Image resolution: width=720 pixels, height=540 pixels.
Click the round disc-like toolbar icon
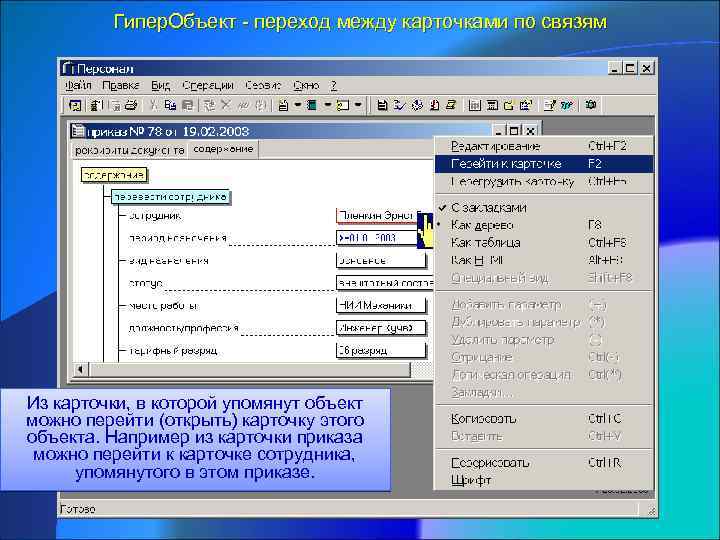[417, 105]
